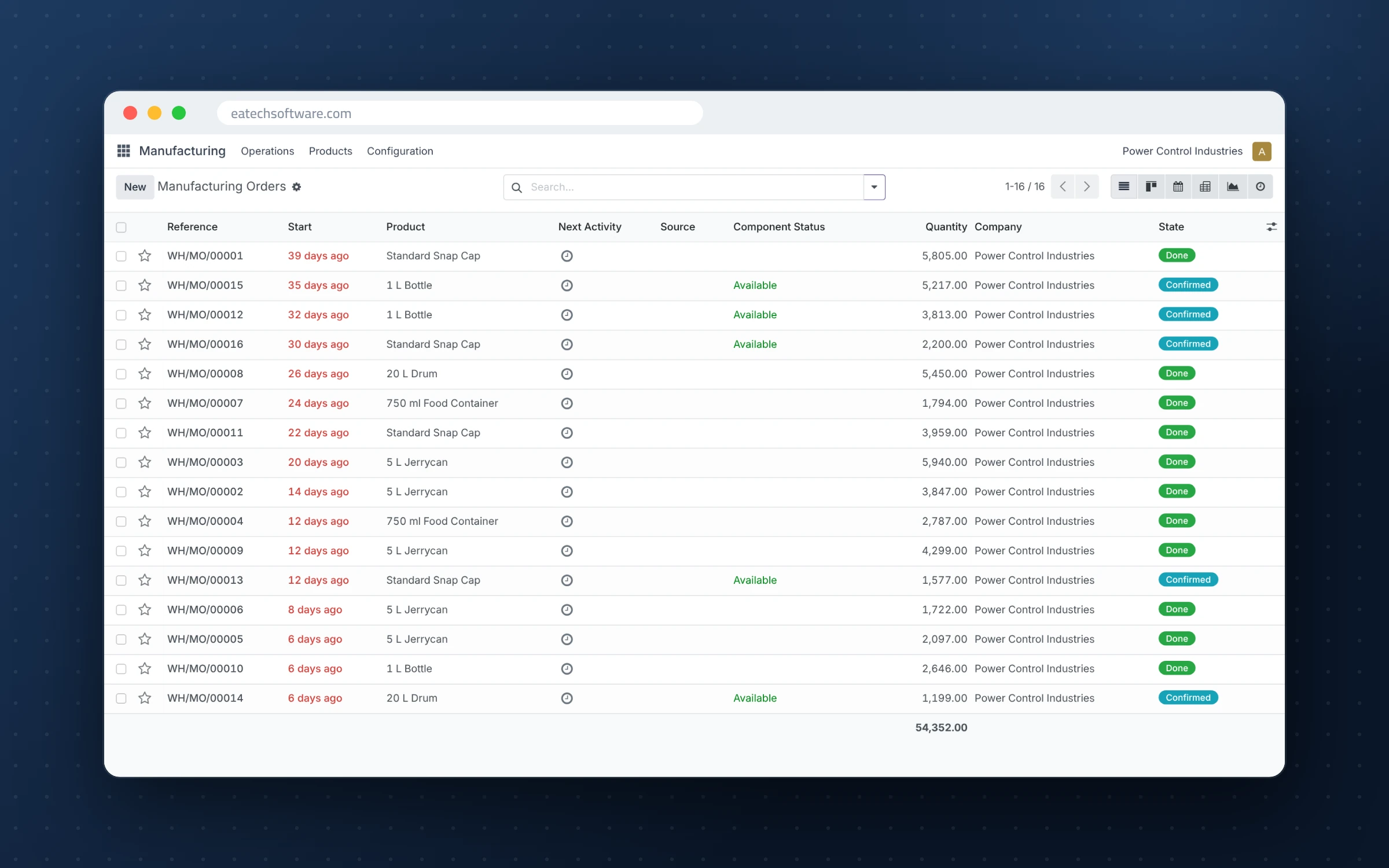Viewport: 1389px width, 868px height.
Task: Switch to kanban view
Action: click(1151, 186)
